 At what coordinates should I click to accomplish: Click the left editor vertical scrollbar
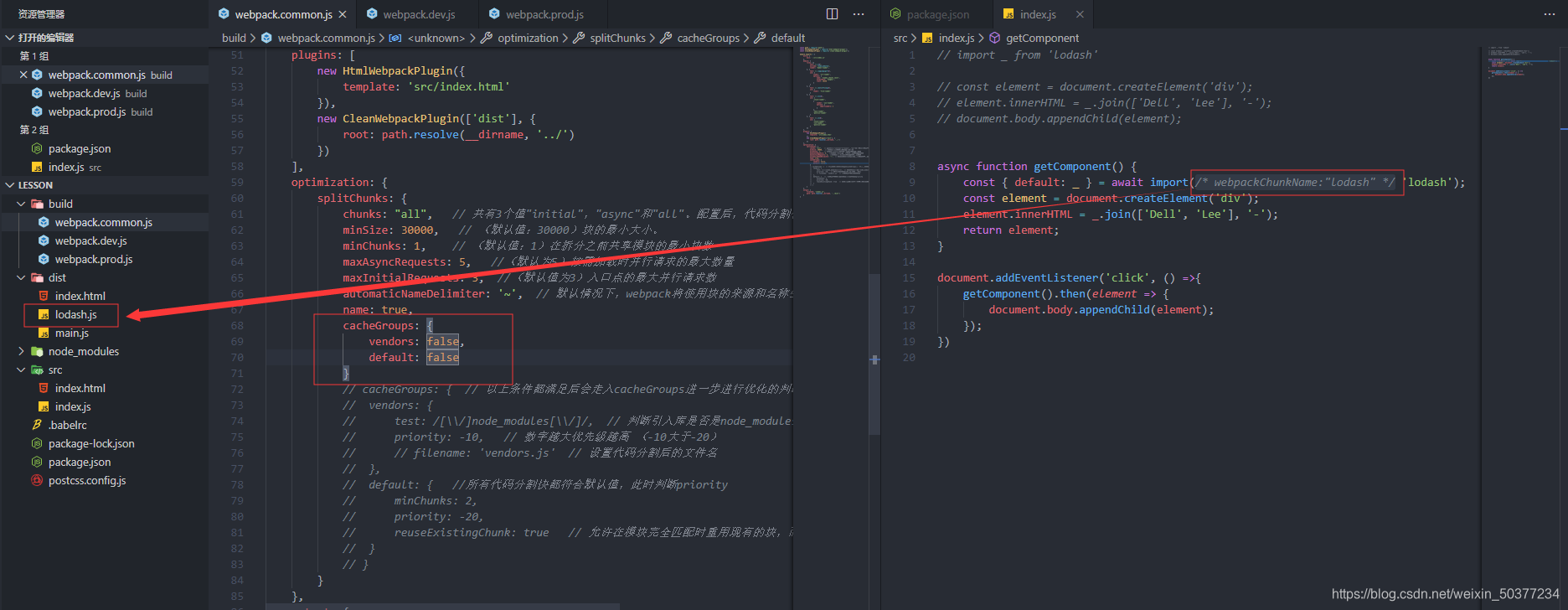tap(874, 353)
